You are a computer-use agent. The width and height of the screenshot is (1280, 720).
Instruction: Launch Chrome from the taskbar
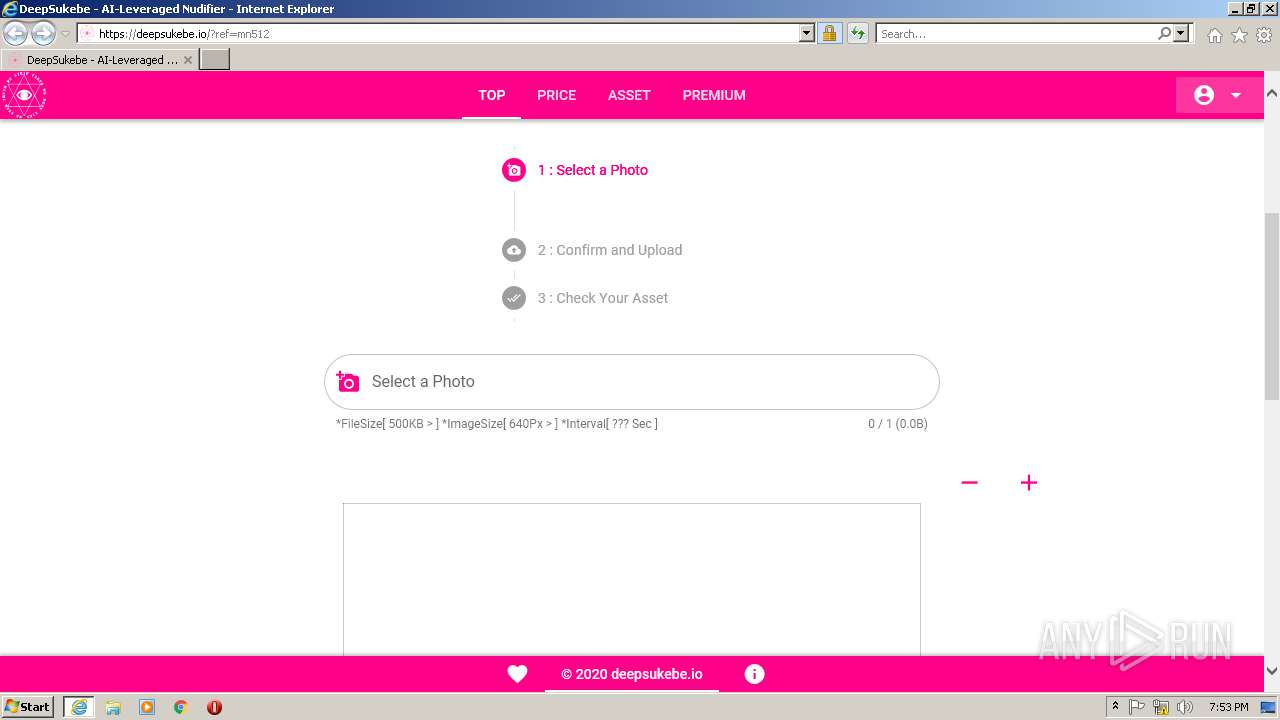point(181,706)
